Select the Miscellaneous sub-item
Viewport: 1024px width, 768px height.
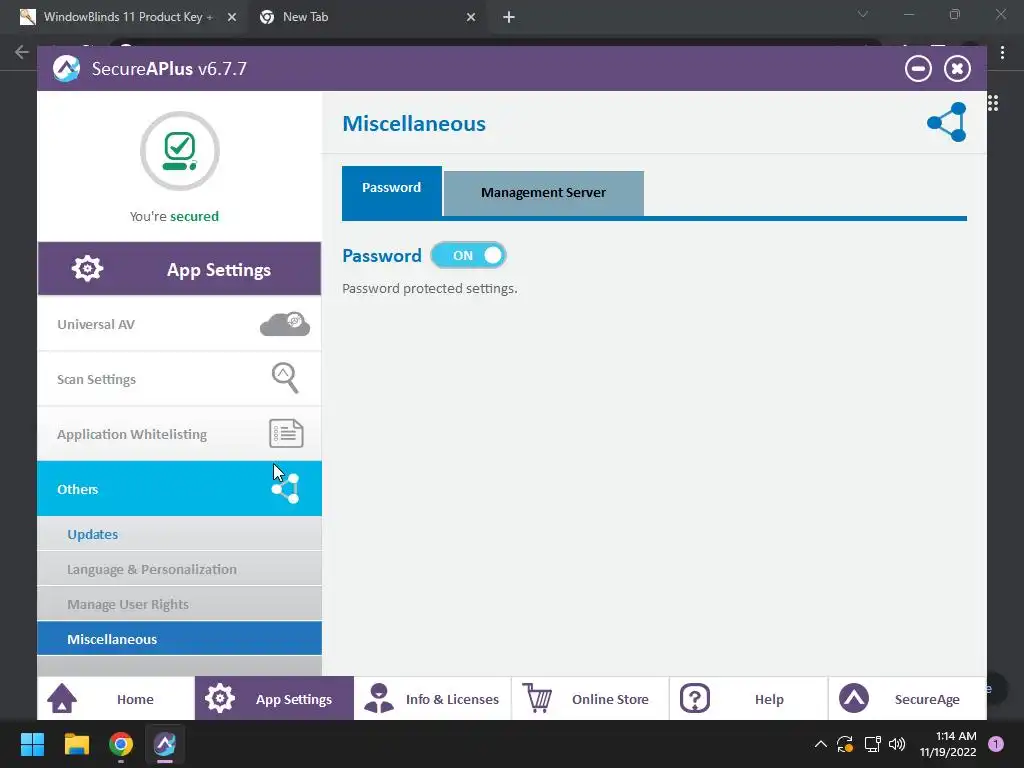point(180,639)
